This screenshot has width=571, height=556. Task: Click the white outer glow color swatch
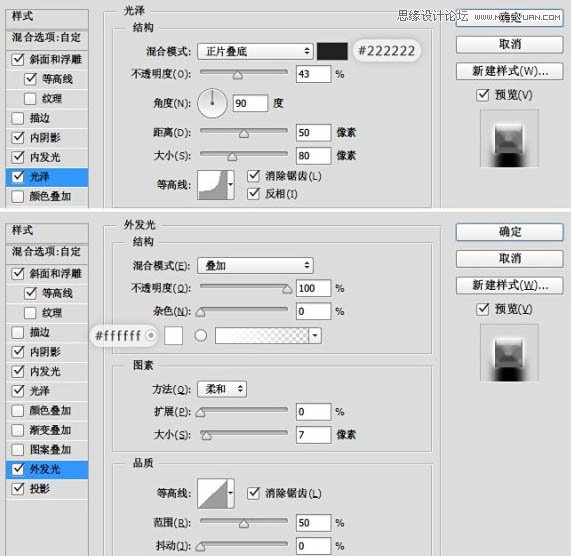click(173, 335)
